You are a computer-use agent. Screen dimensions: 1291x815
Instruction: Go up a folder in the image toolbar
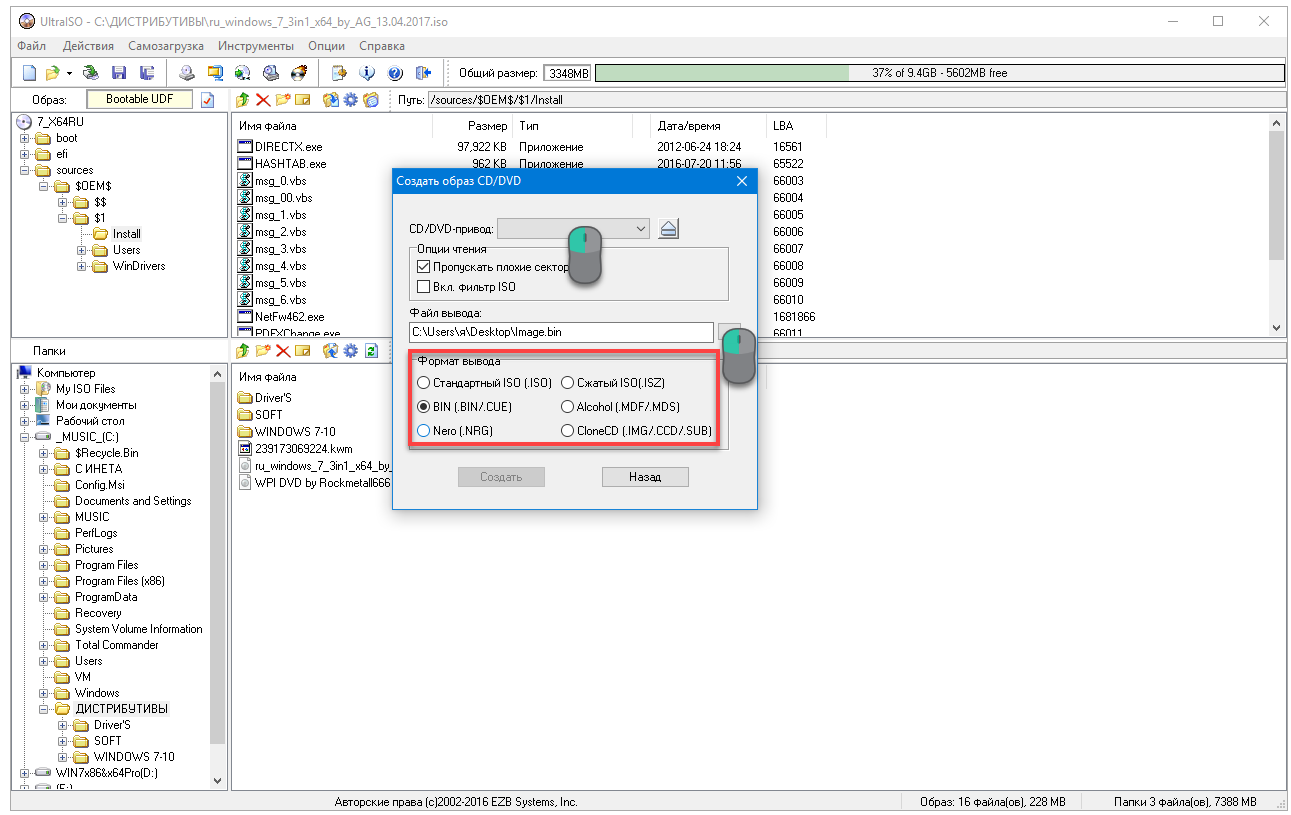tap(243, 100)
